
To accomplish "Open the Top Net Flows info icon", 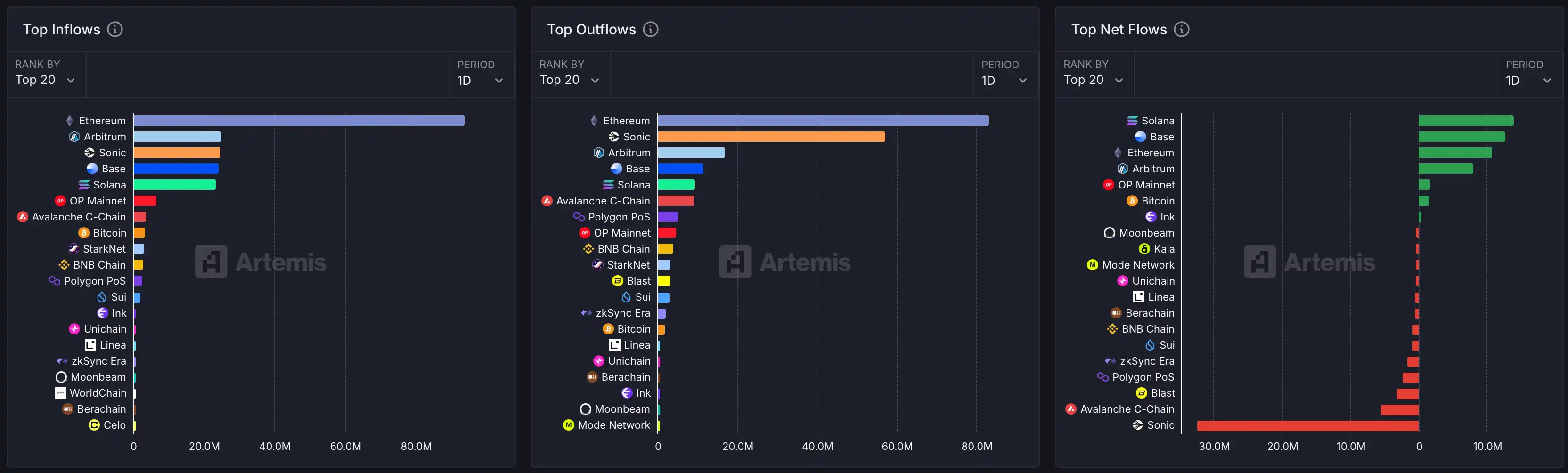I will click(1182, 29).
